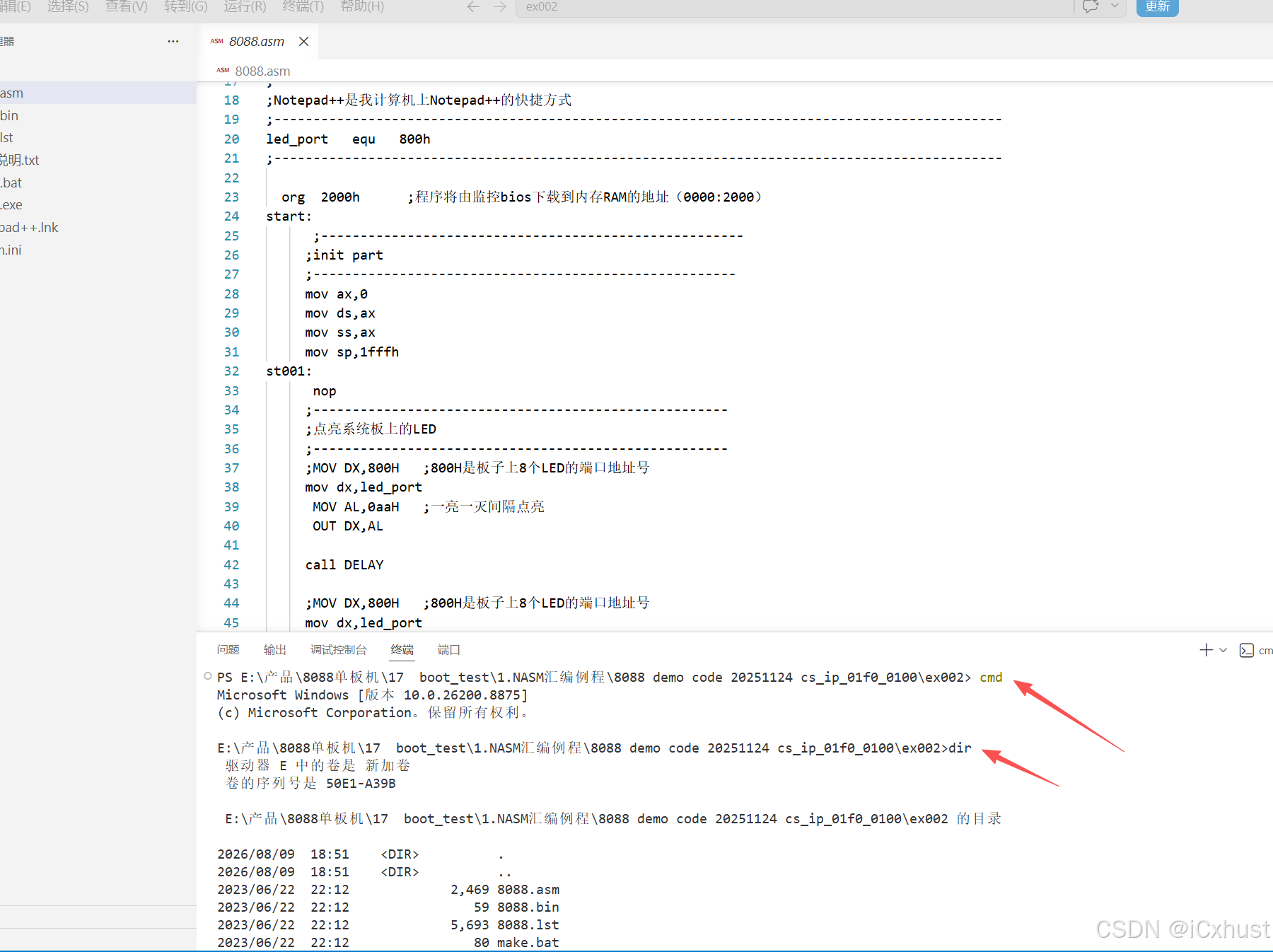Select the 8088.asm editor tab
Image resolution: width=1273 pixels, height=952 pixels.
(x=257, y=42)
